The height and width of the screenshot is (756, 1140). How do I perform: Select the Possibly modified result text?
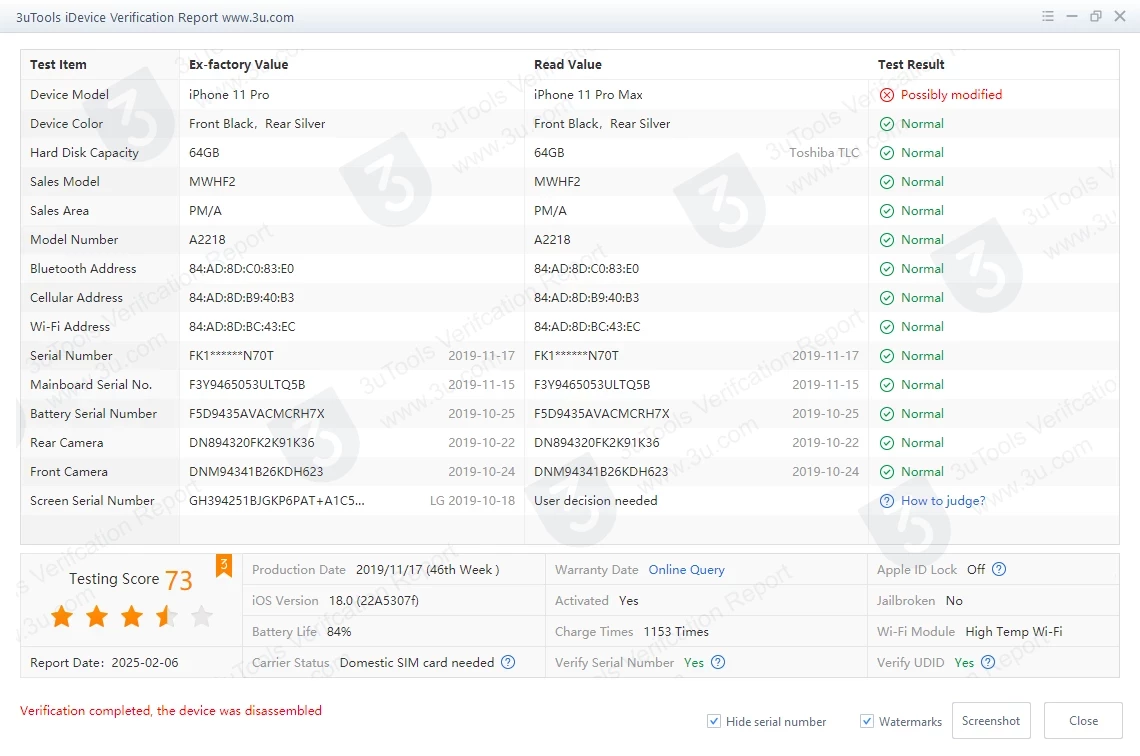pyautogui.click(x=951, y=94)
